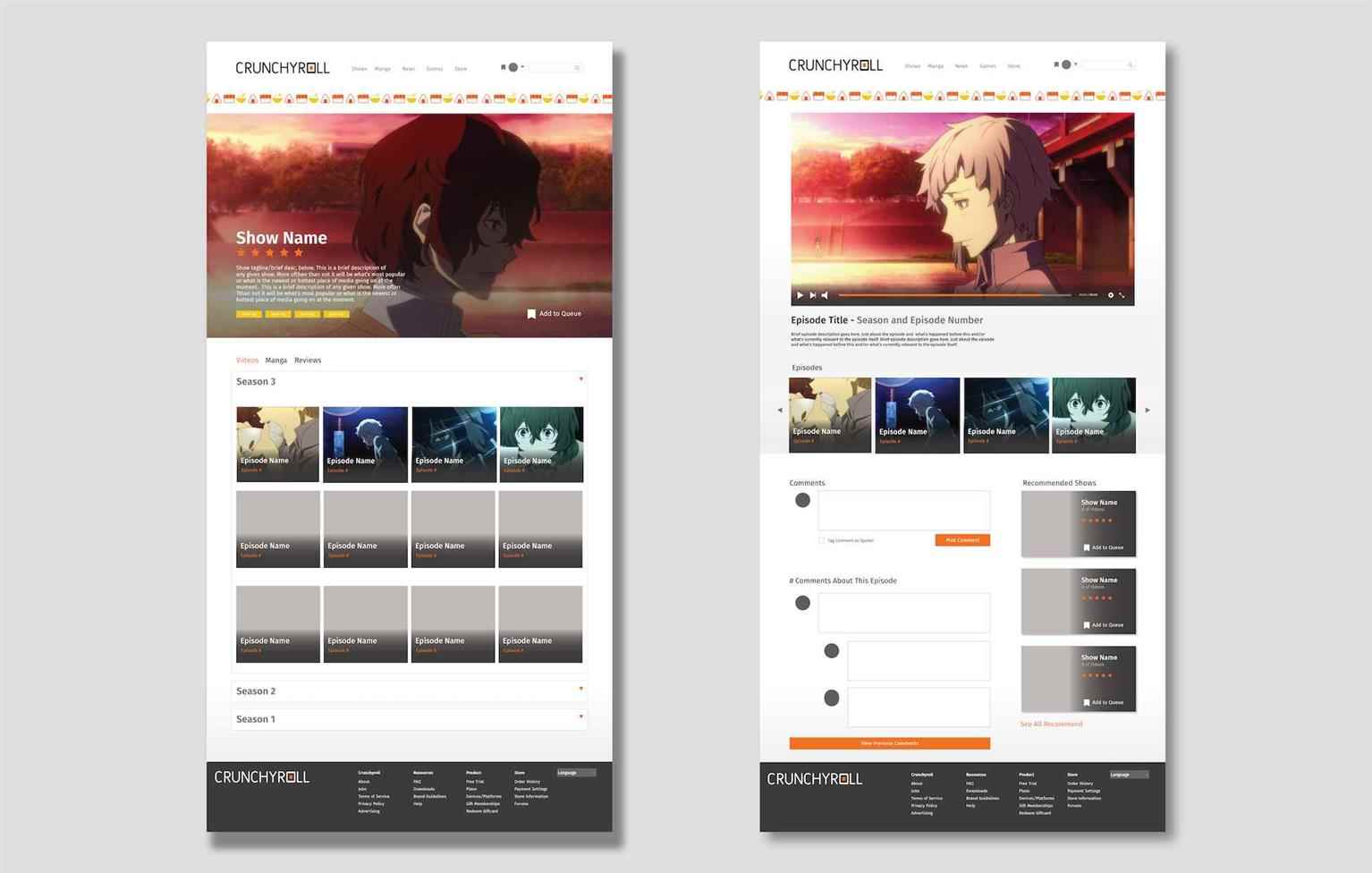Screen dimensions: 1372x873
Task: Click Crunchyroll logo in show page footer
Action: click(x=262, y=777)
